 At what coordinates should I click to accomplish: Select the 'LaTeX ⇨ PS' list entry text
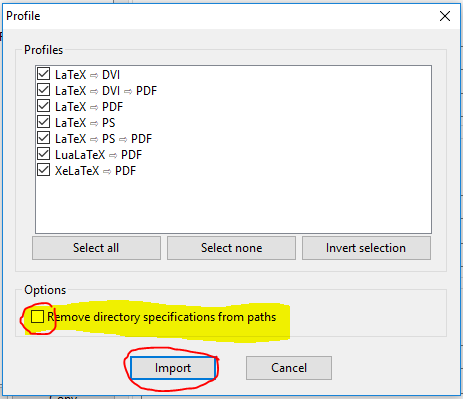pos(85,123)
